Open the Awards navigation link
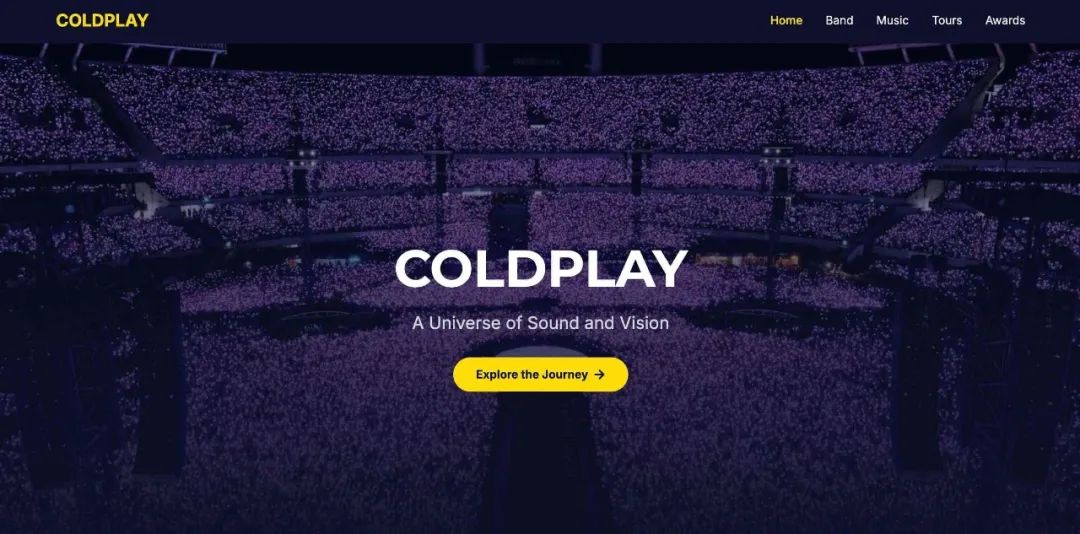1080x534 pixels. tap(1005, 21)
